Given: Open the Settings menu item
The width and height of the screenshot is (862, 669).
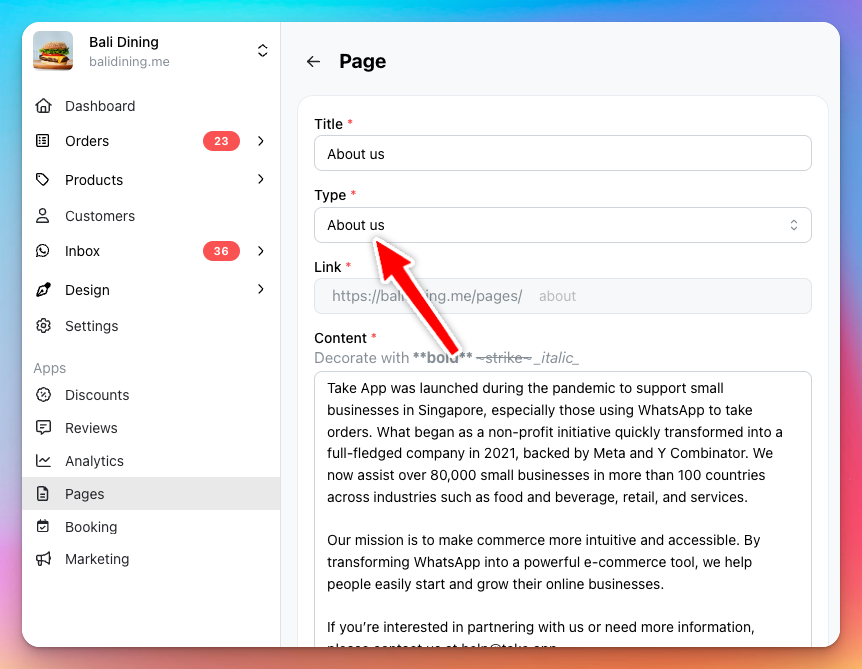Looking at the screenshot, I should coord(151,325).
